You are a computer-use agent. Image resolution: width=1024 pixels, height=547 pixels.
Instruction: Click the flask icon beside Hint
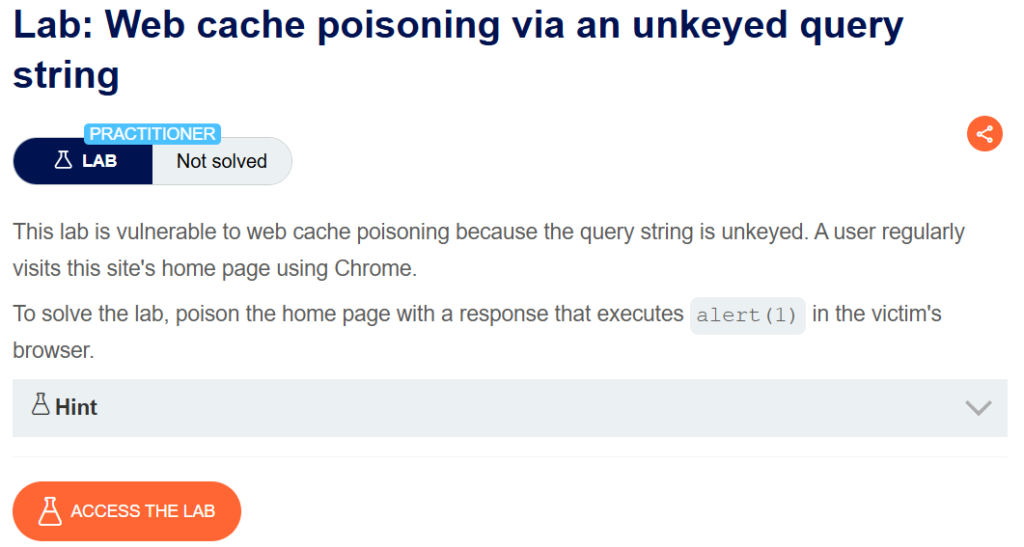click(x=40, y=406)
